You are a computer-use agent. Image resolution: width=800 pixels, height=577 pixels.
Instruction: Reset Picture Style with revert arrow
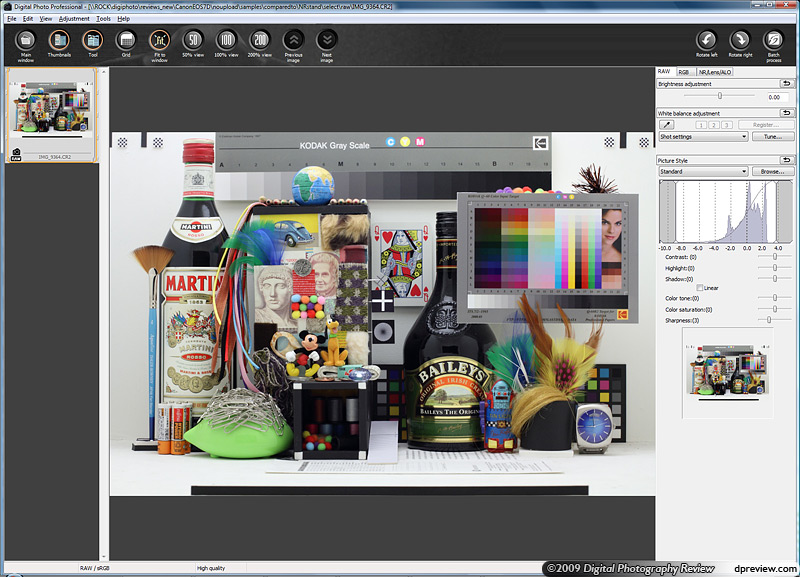(786, 160)
